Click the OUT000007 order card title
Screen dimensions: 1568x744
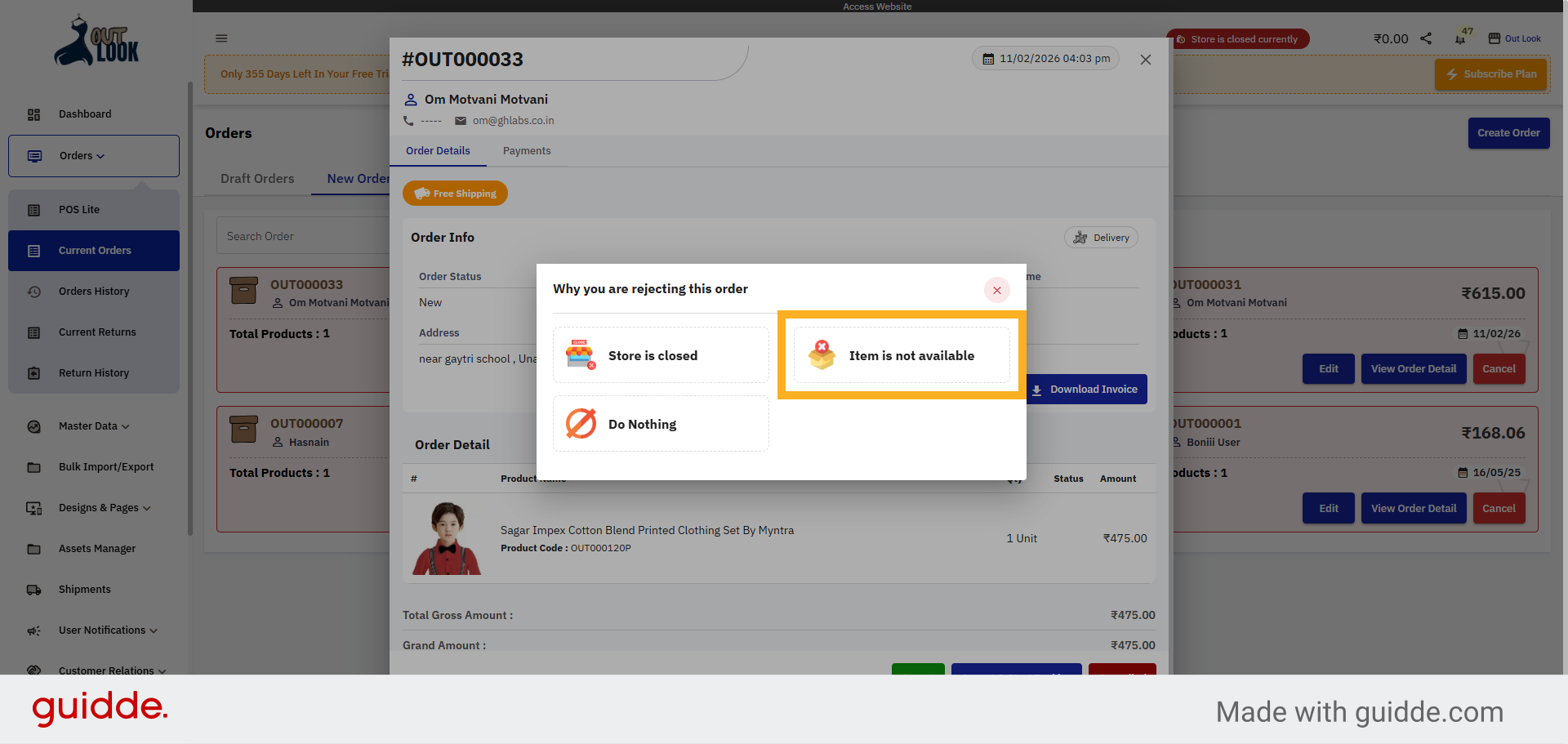click(x=306, y=424)
